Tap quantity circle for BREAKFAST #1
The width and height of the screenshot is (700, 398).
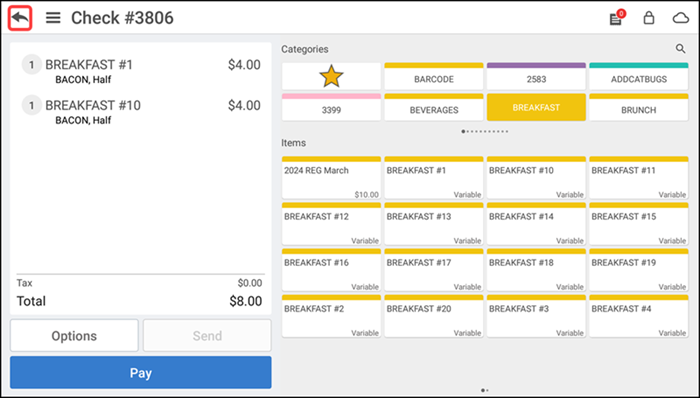pos(32,65)
